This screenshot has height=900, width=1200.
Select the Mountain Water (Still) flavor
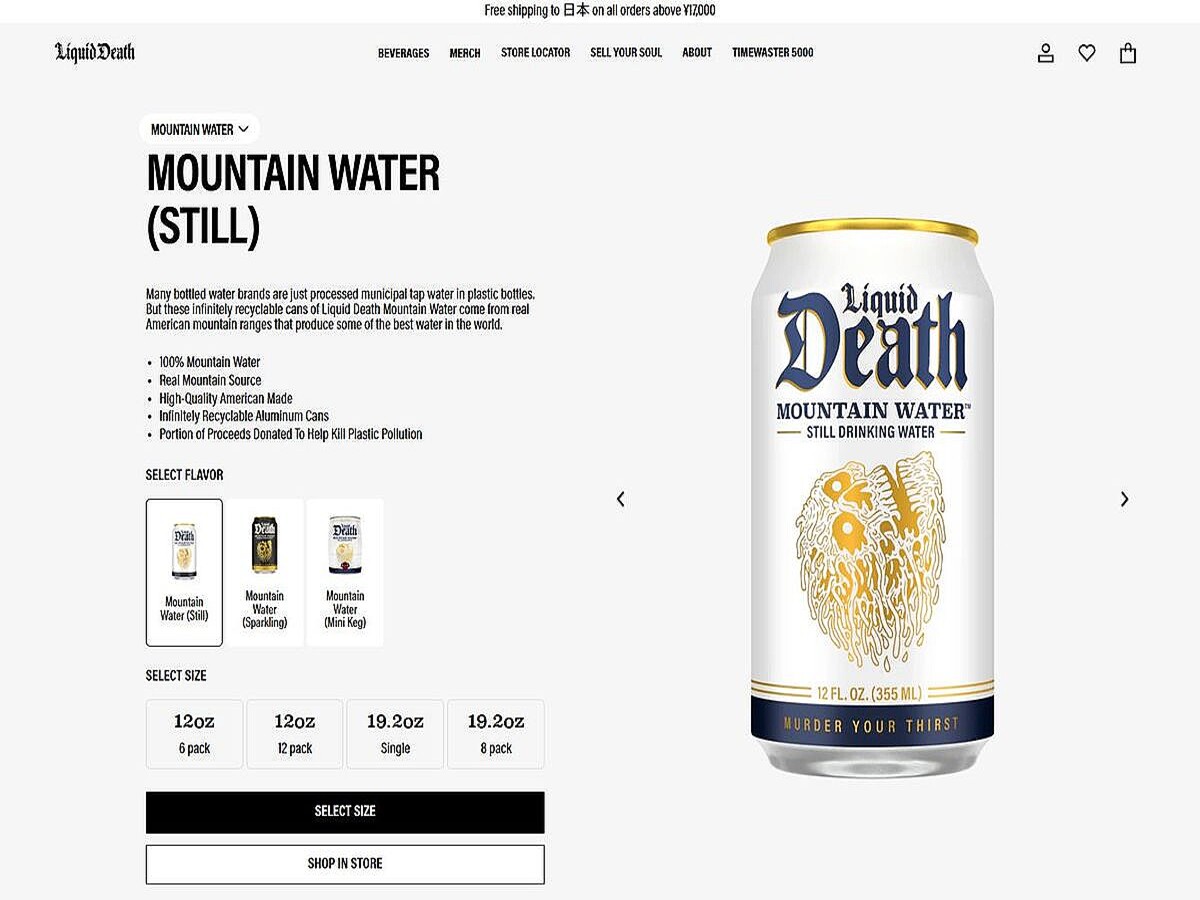point(184,572)
